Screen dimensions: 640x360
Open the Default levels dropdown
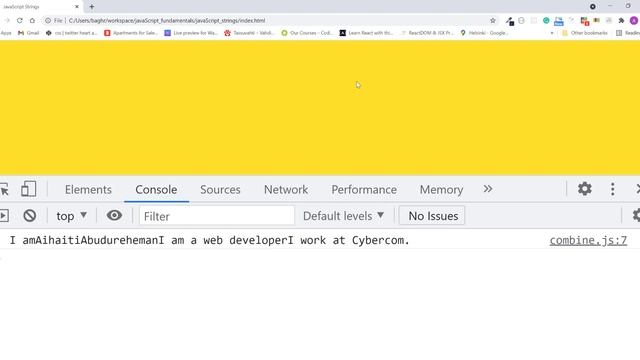[343, 216]
